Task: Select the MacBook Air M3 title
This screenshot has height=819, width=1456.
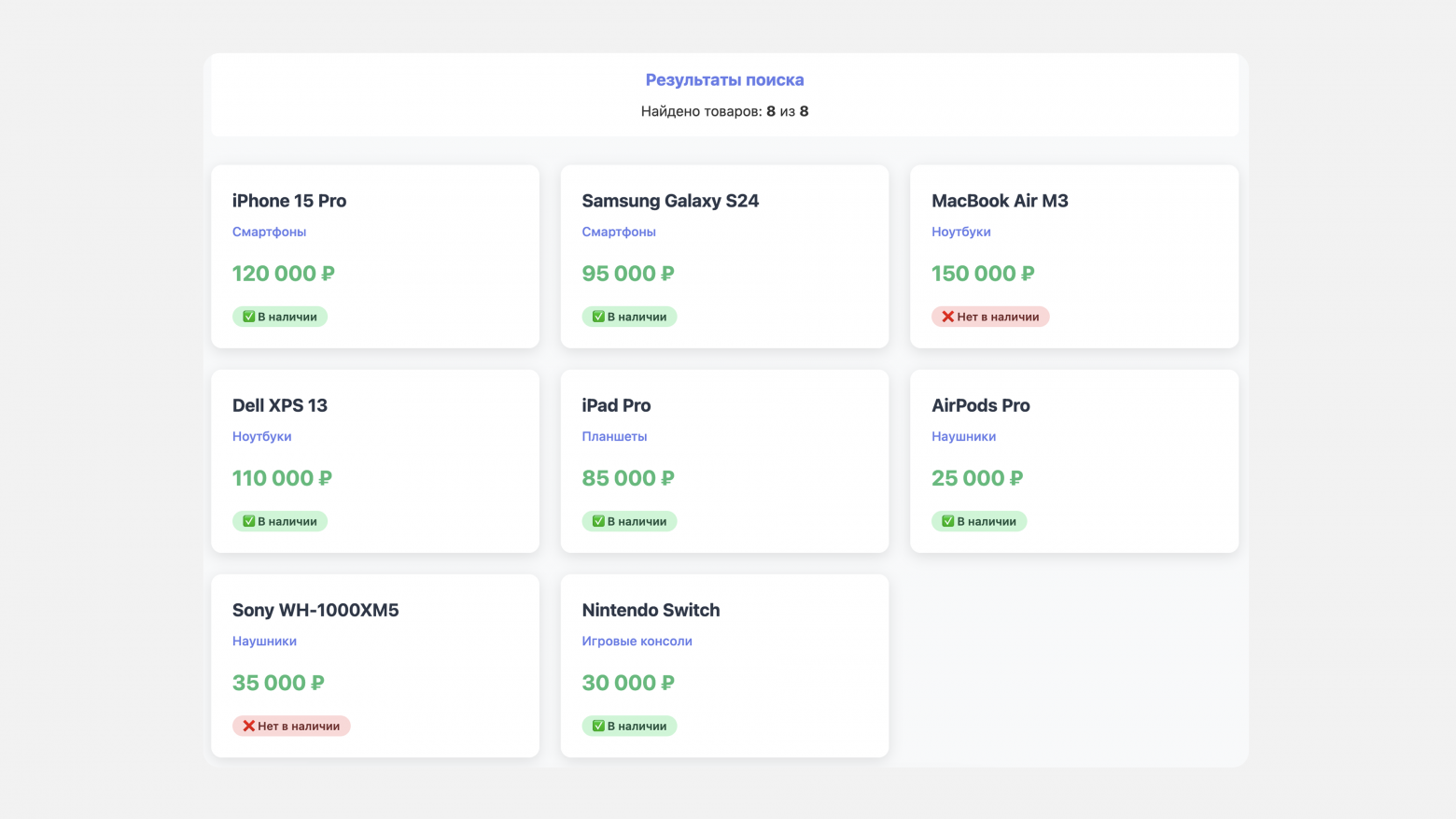Action: [x=1000, y=201]
